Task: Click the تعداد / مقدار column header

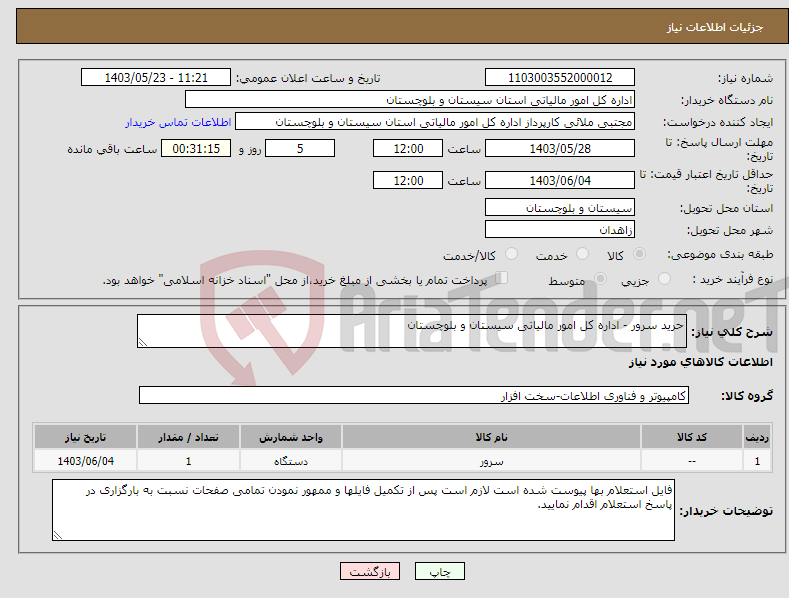Action: coord(188,437)
